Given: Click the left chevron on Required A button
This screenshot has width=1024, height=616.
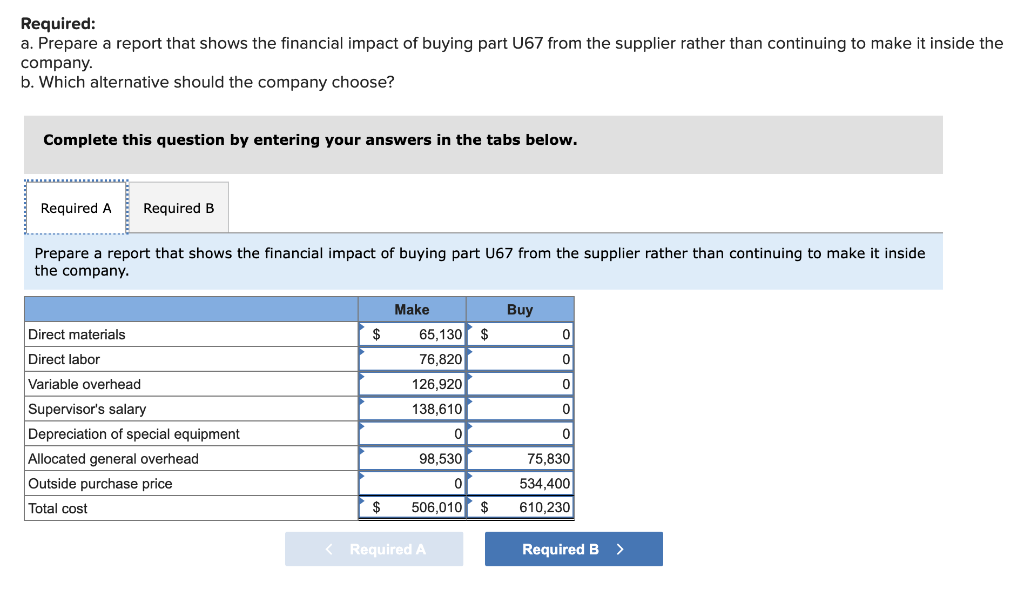Looking at the screenshot, I should tap(330, 549).
